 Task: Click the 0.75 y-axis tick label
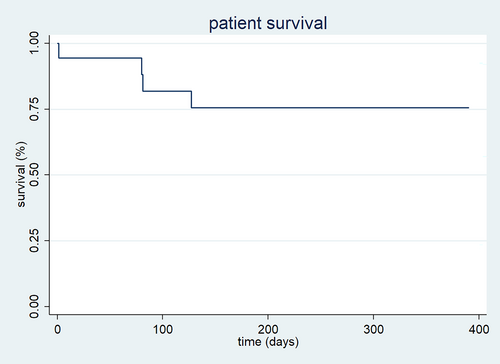(34, 109)
